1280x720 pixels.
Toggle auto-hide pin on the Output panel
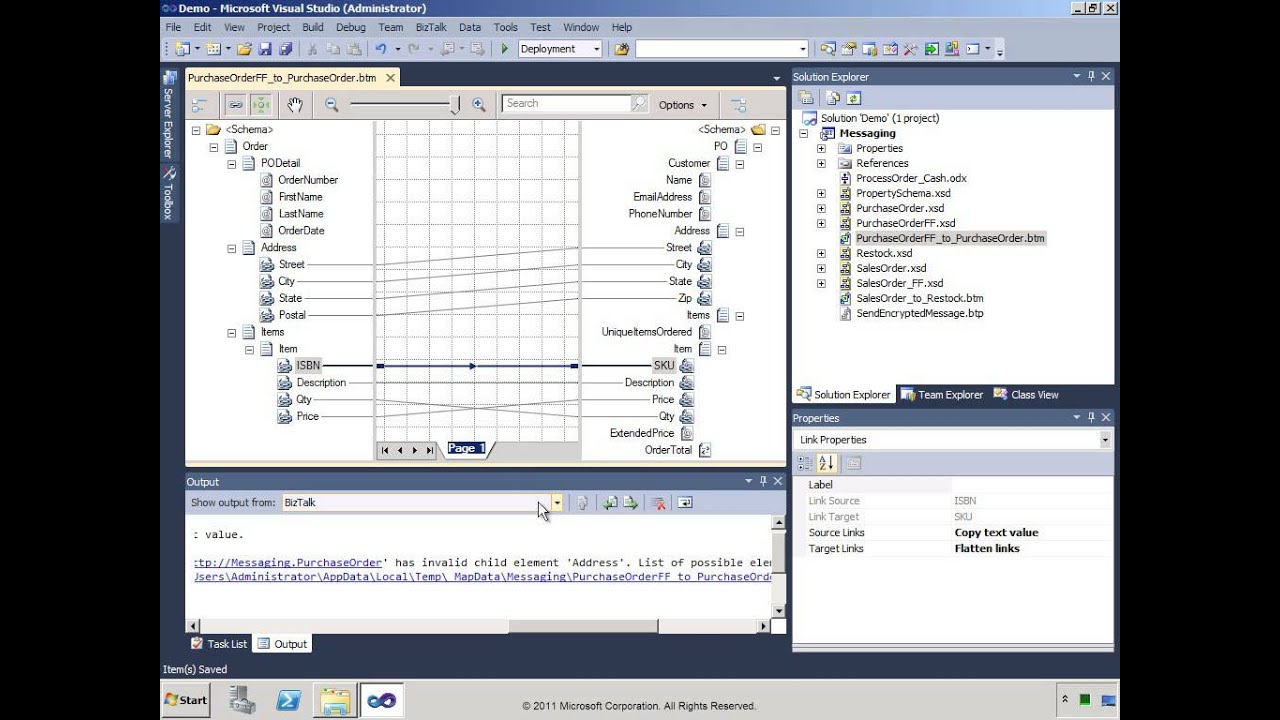tap(763, 481)
